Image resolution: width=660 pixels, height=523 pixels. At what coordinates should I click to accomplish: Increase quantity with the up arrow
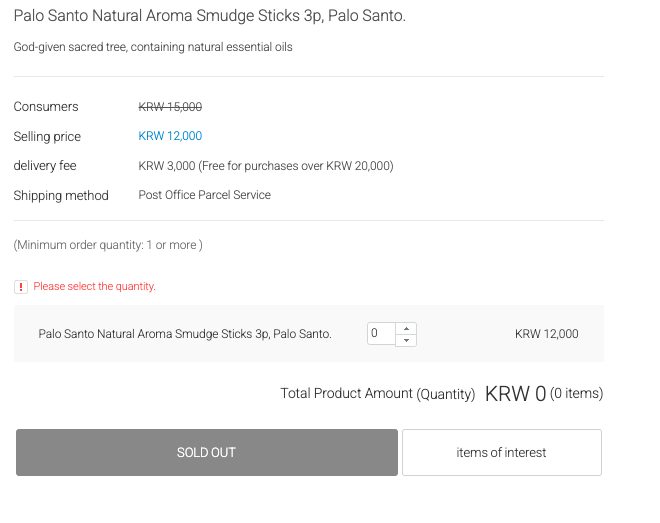(x=406, y=329)
